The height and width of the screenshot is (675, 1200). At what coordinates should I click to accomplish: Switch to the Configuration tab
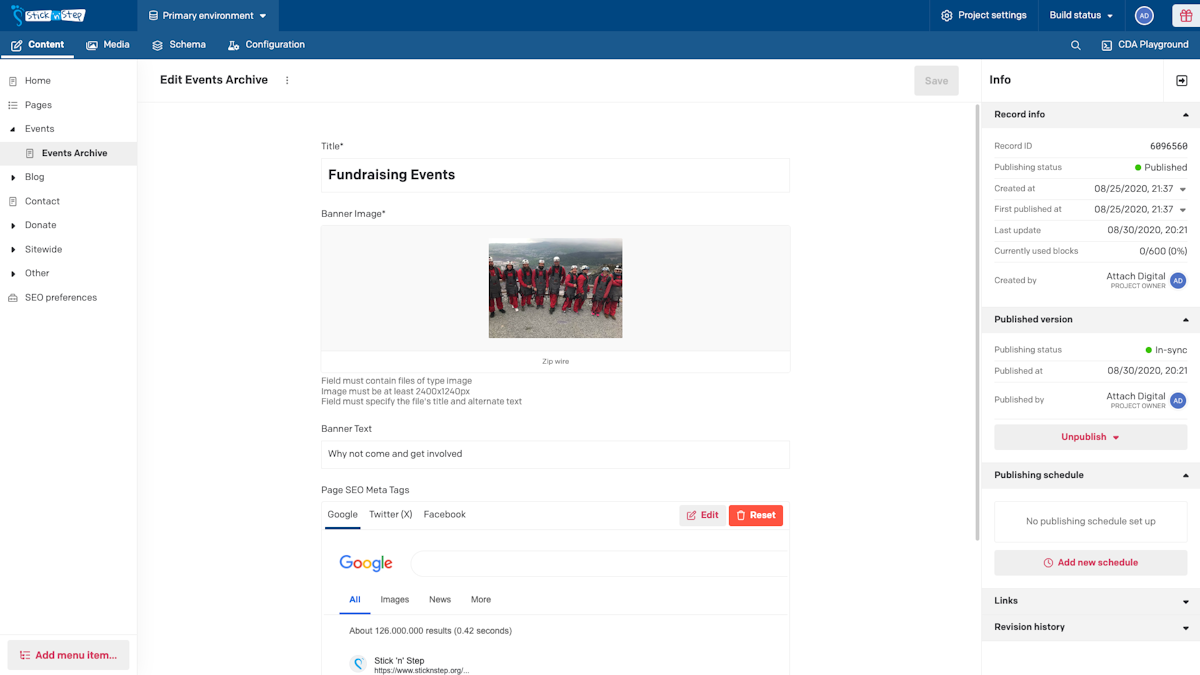click(x=266, y=45)
